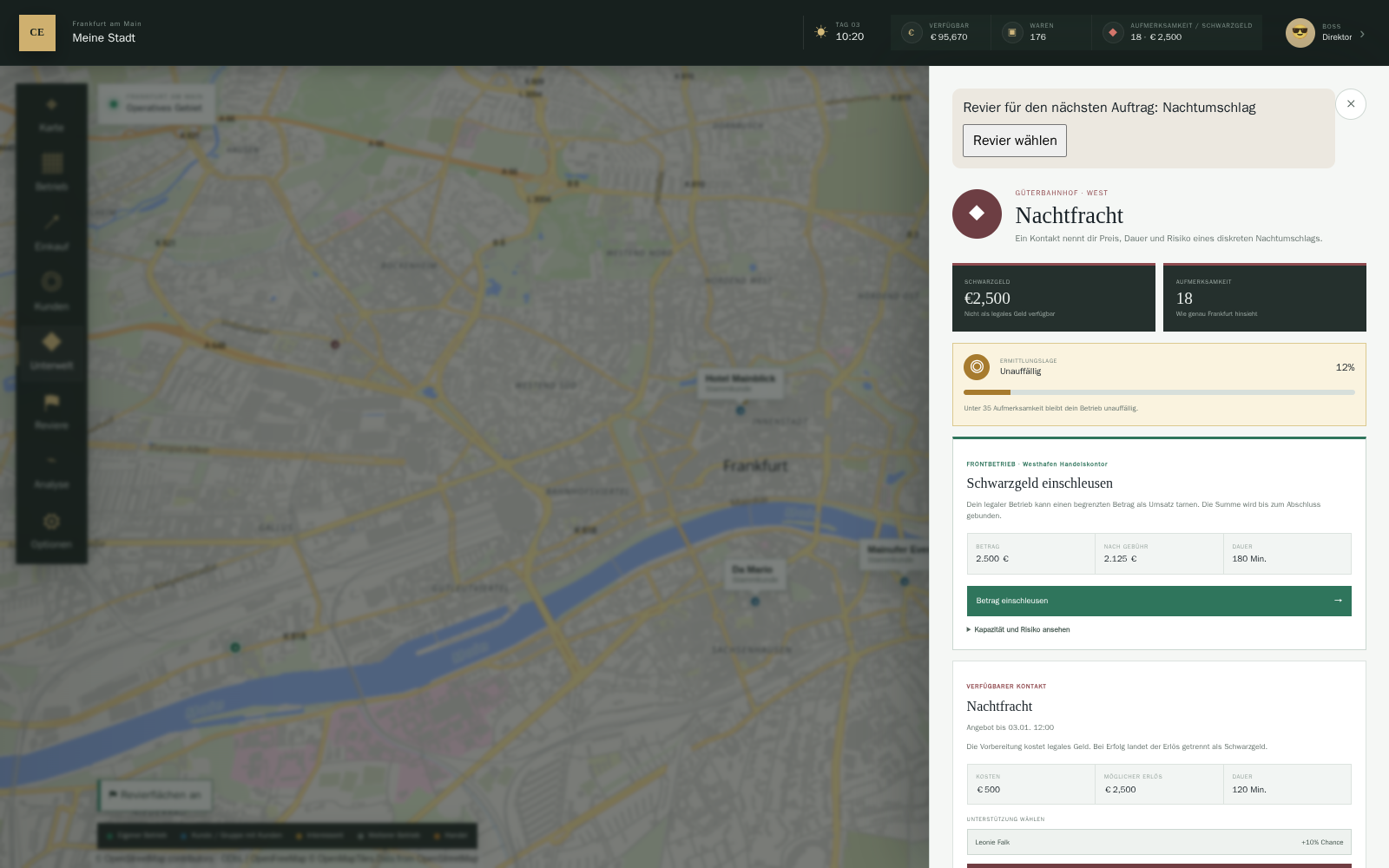Open the Boss Direktor profile menu
Image resolution: width=1389 pixels, height=868 pixels.
coord(1326,33)
